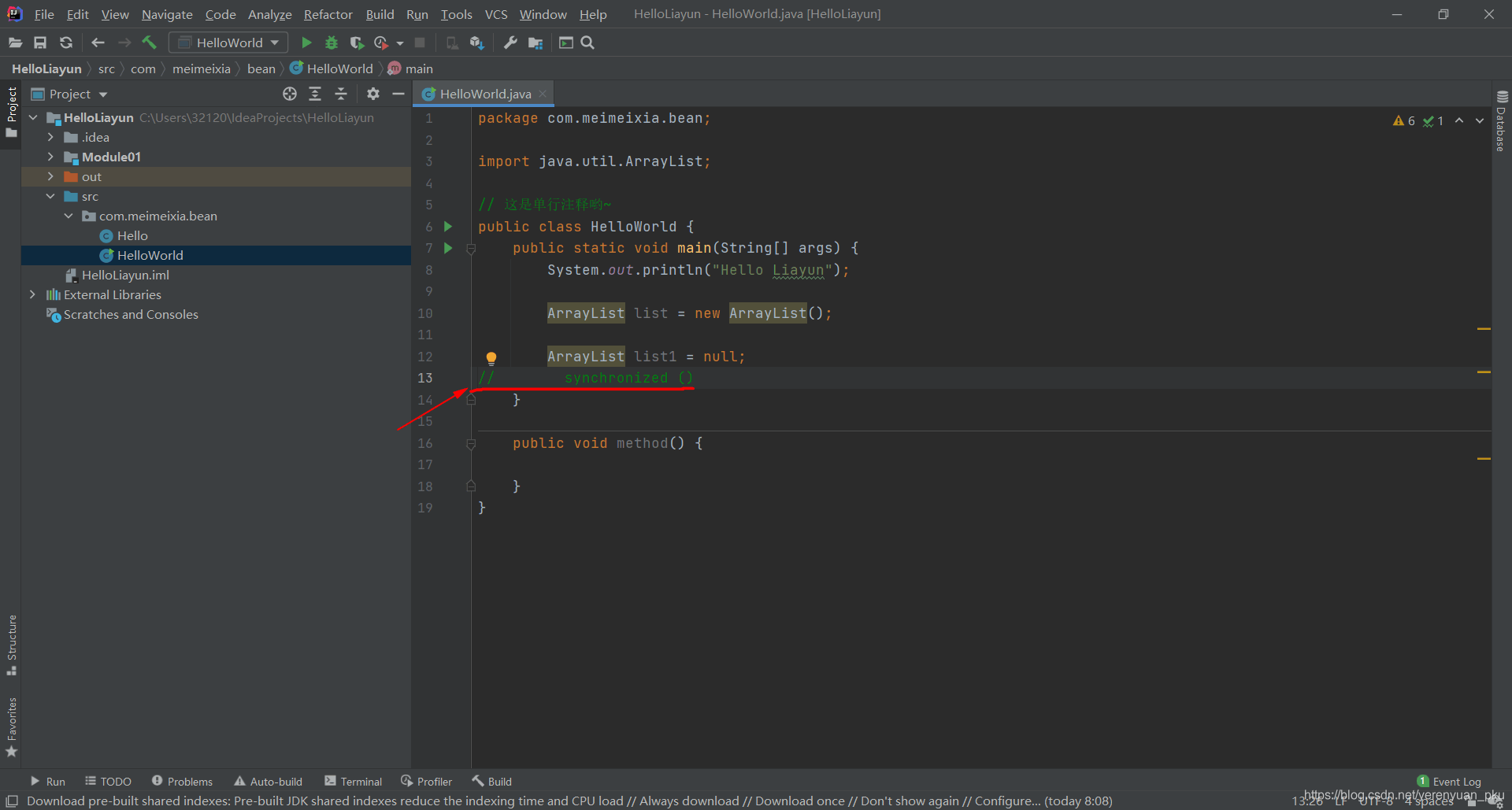1512x810 pixels.
Task: Toggle the Favorites side tool window
Action: coord(11,727)
